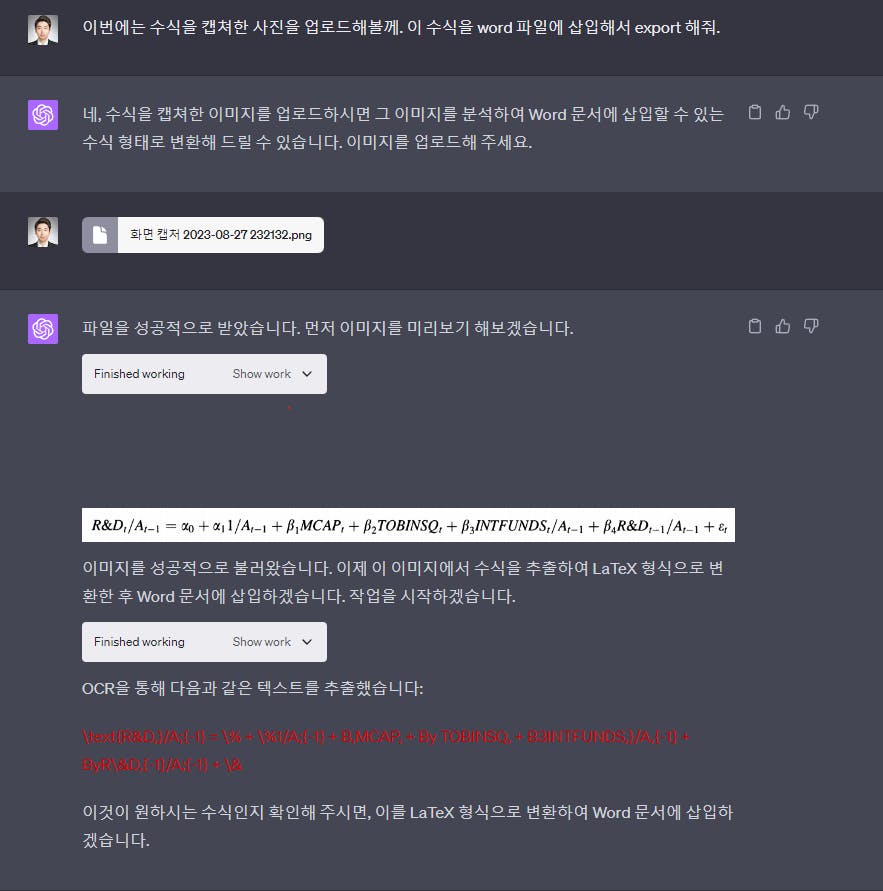Click the red OCR extracted LaTeX text
Image resolution: width=883 pixels, height=891 pixels.
[386, 751]
